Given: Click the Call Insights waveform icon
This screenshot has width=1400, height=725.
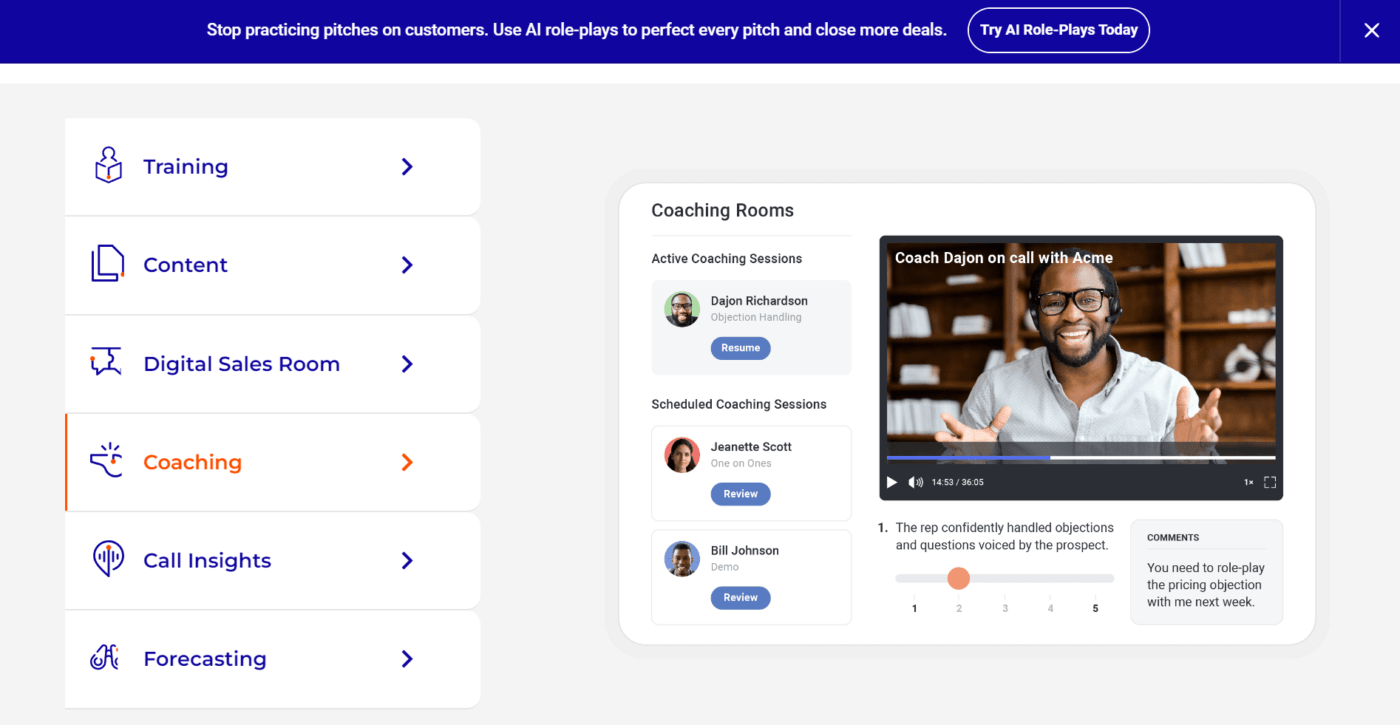Looking at the screenshot, I should tap(108, 559).
